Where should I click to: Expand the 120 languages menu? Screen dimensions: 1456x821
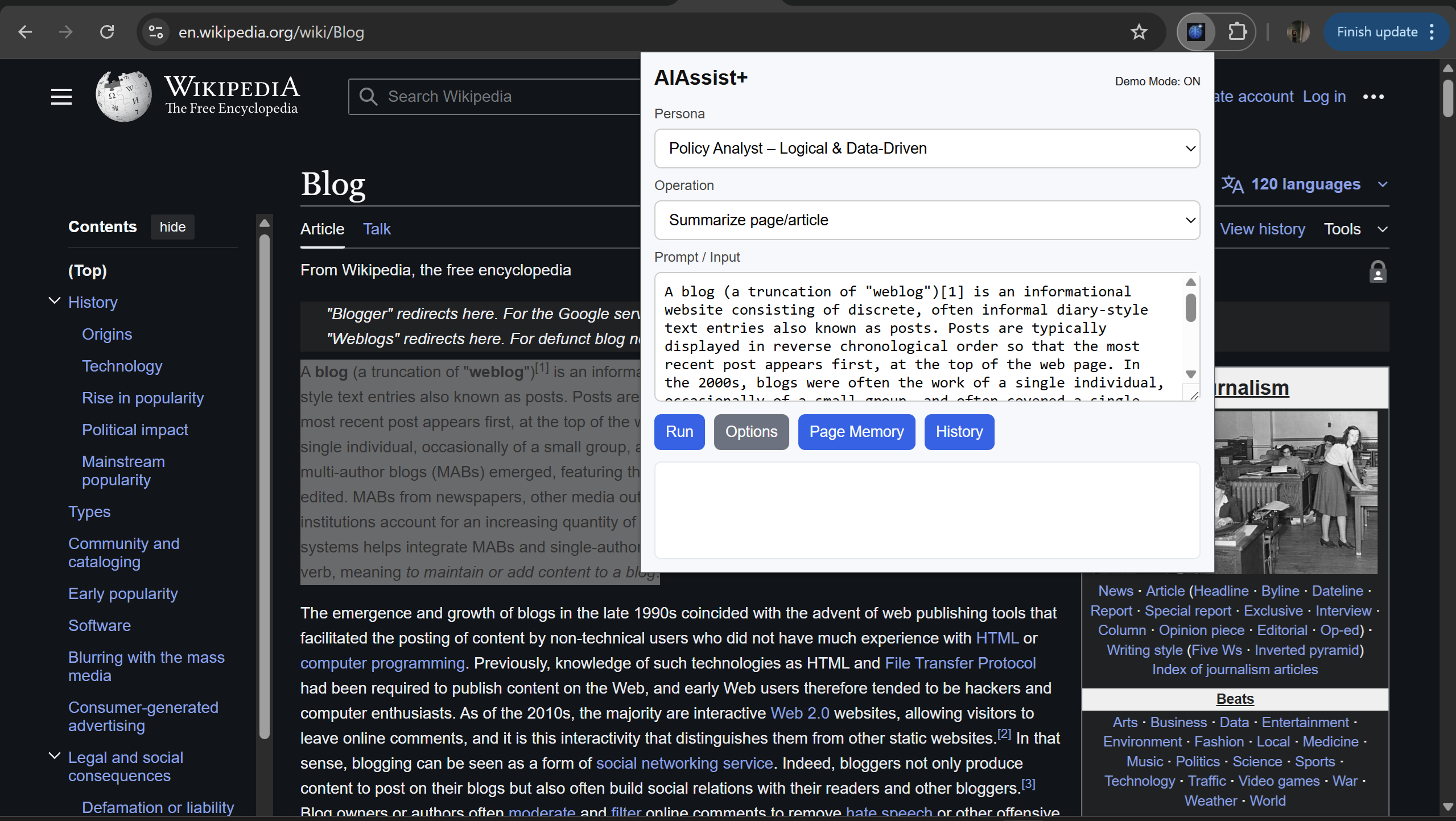(1304, 184)
